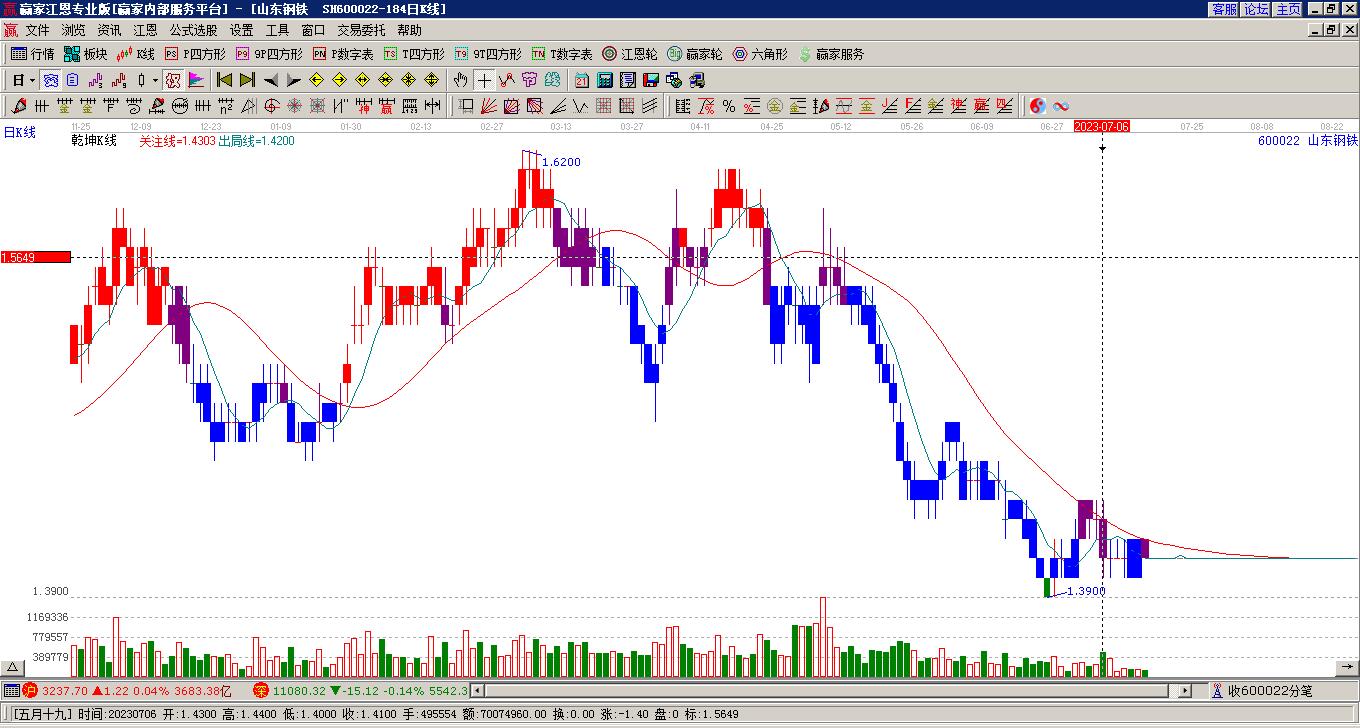Toggle the crosshair cursor tool
The width and height of the screenshot is (1360, 728).
484,80
